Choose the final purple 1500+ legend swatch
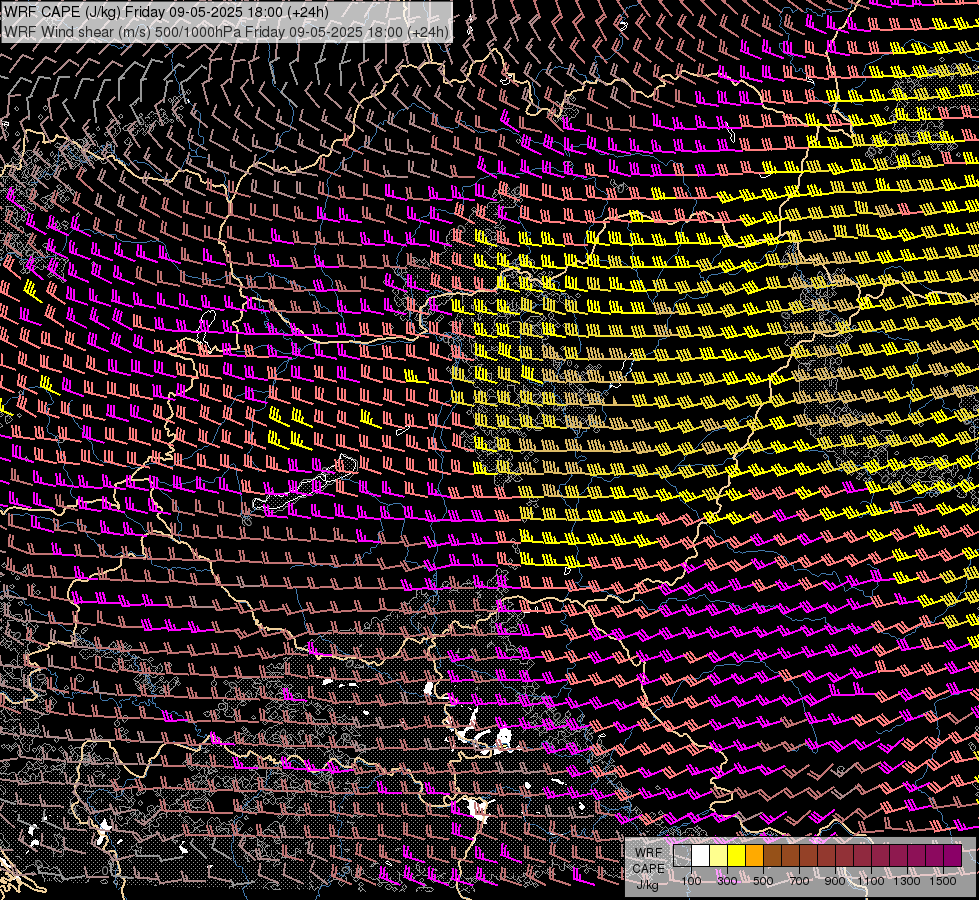The width and height of the screenshot is (979, 900). coord(952,855)
